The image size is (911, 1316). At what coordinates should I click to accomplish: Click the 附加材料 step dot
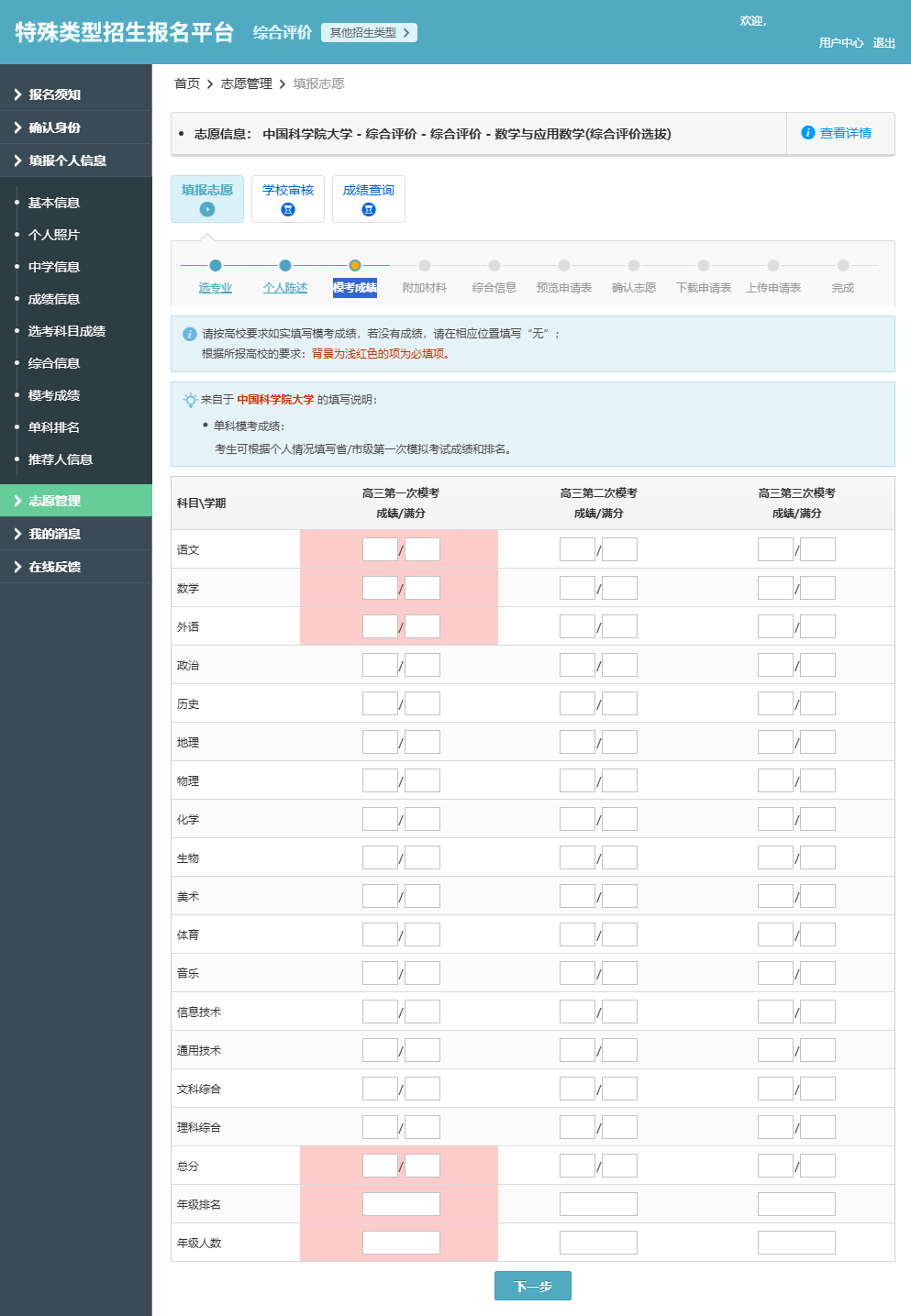coord(425,263)
